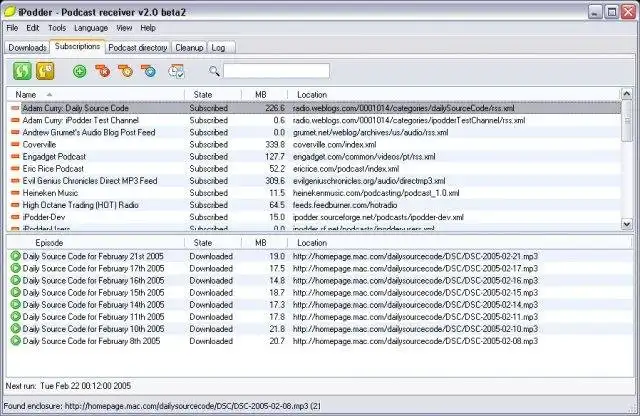Open the Tools menu

[57, 28]
